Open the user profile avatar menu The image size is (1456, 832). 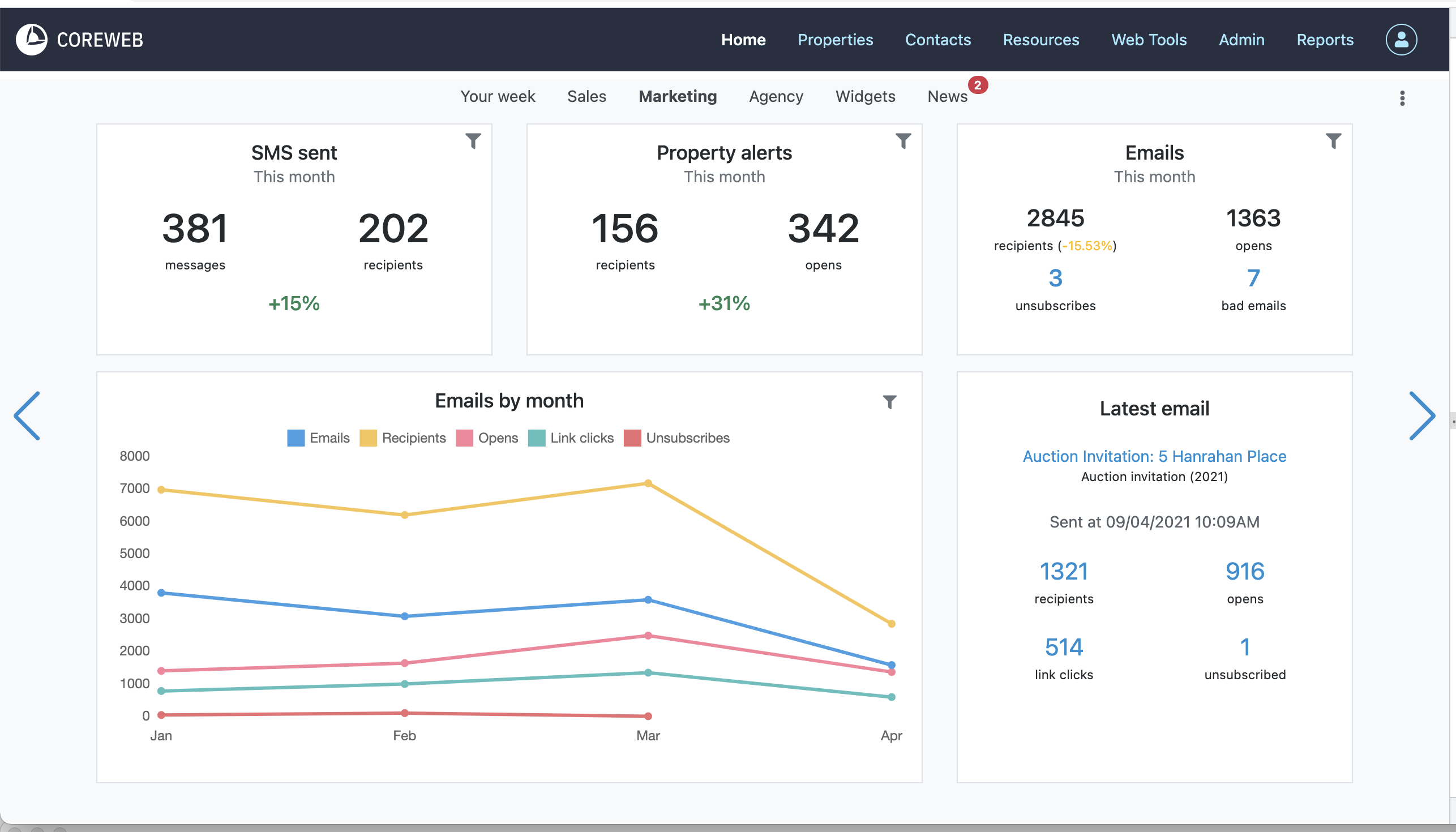pos(1401,40)
